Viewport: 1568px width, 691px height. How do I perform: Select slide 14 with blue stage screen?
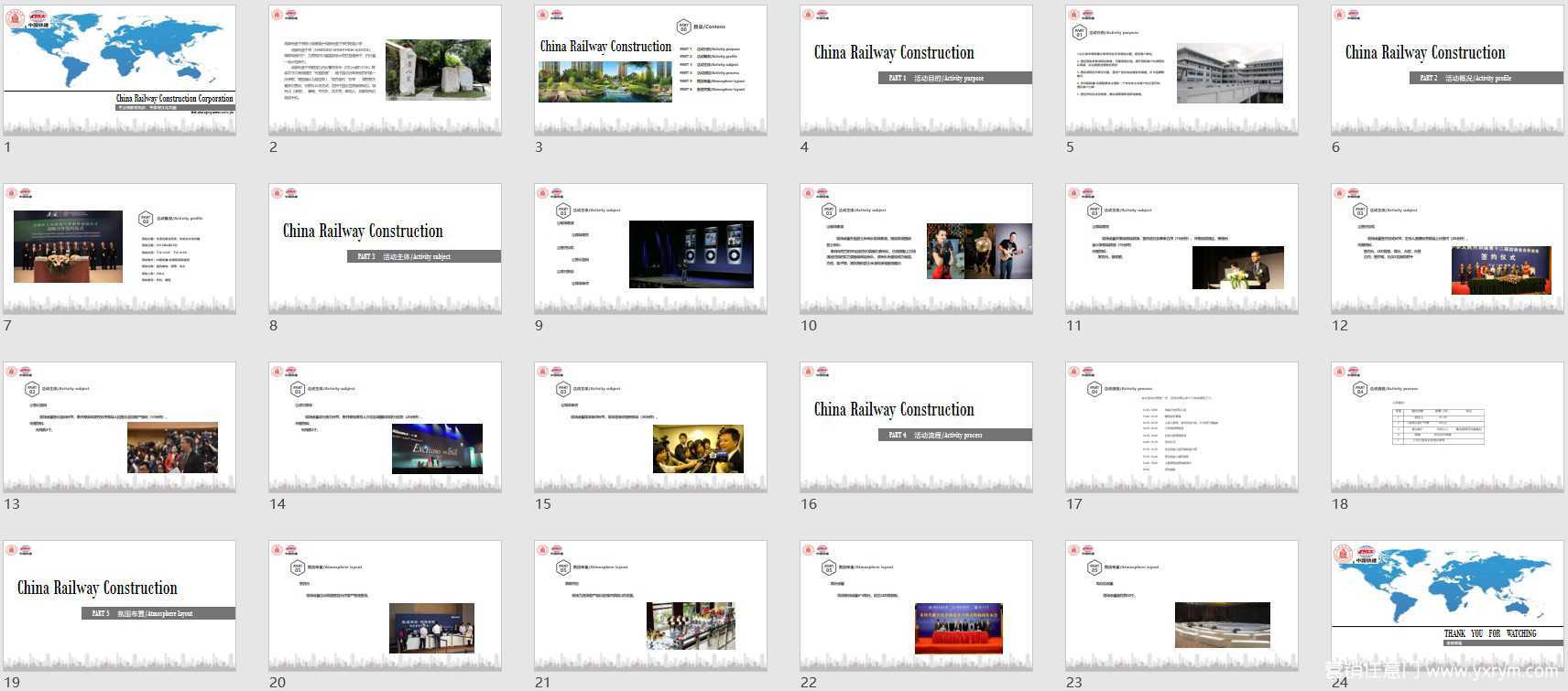[x=385, y=427]
